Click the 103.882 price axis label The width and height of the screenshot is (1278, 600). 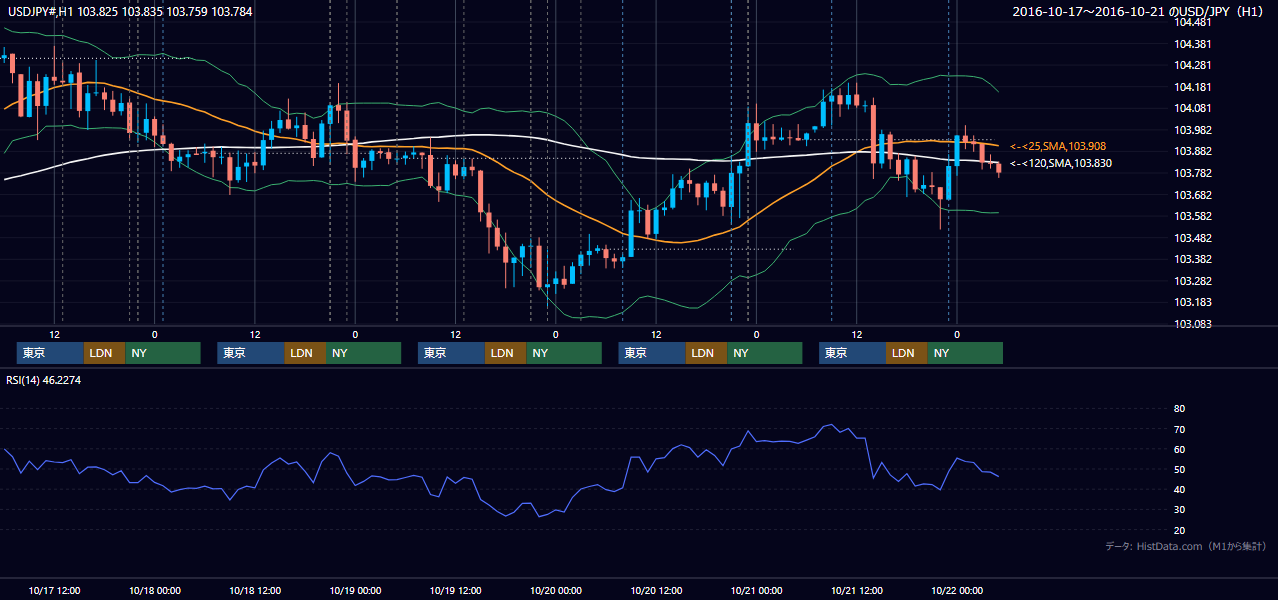pos(1192,152)
